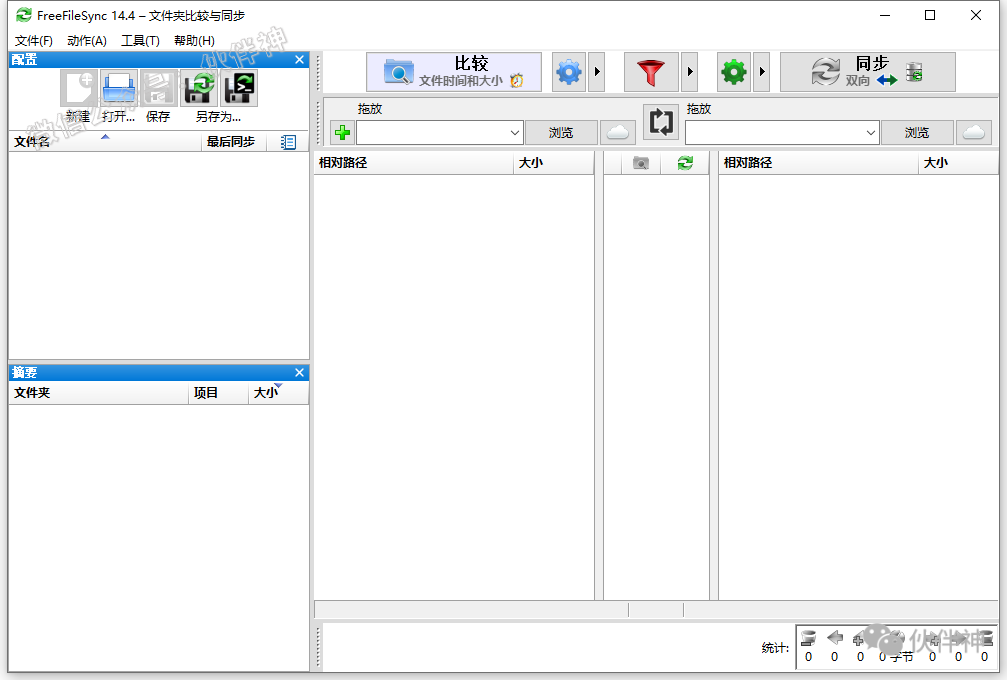Open left cloud storage access icon
Screen dimensions: 1007x680
pos(618,133)
